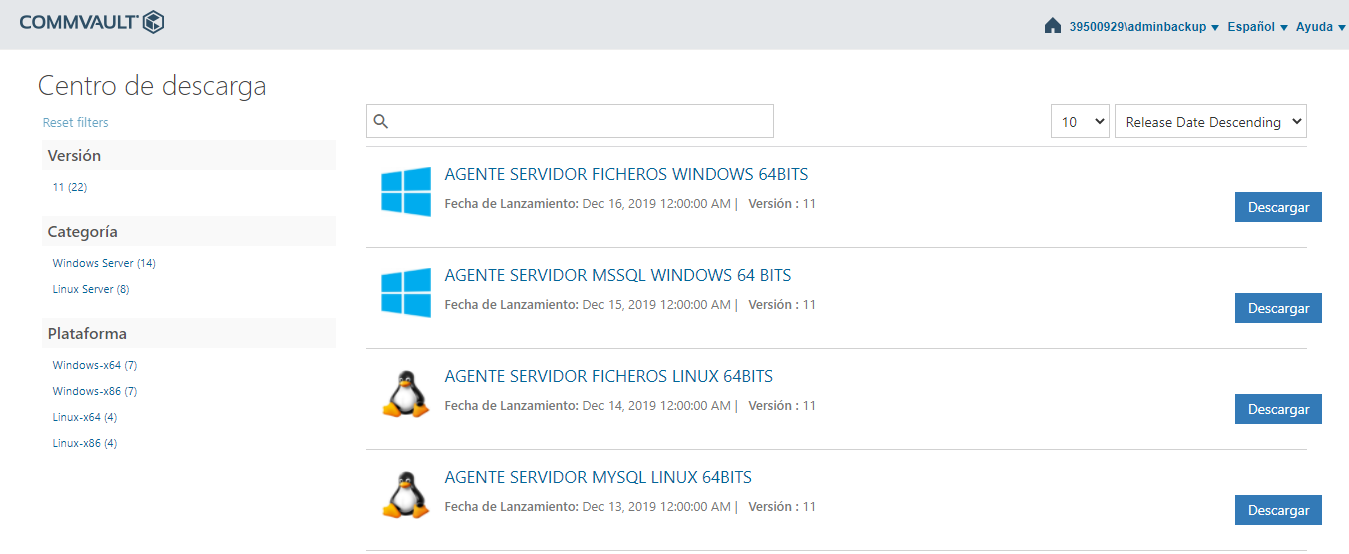The width and height of the screenshot is (1349, 554).
Task: Open the adminbackup user menu
Action: (x=1144, y=27)
